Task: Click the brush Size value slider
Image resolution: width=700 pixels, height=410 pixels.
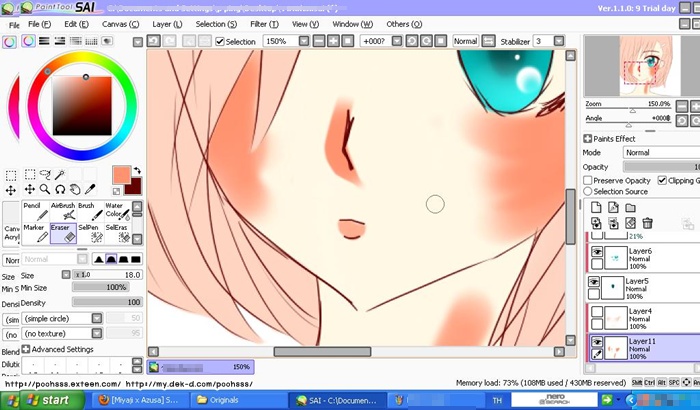Action: [107, 275]
